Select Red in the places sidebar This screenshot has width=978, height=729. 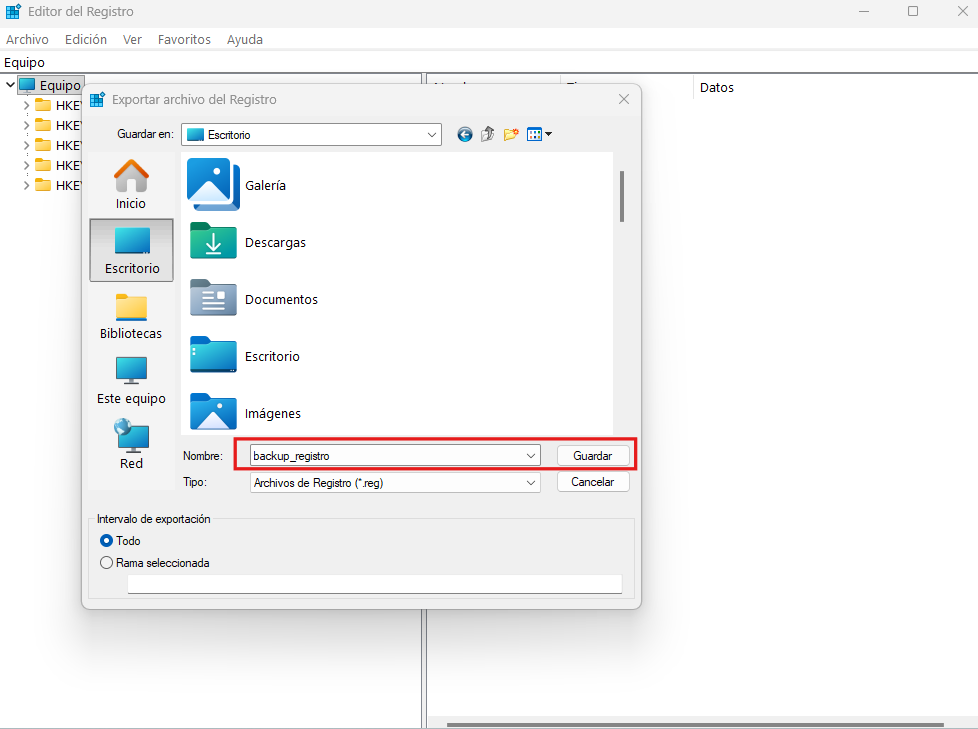(x=130, y=443)
